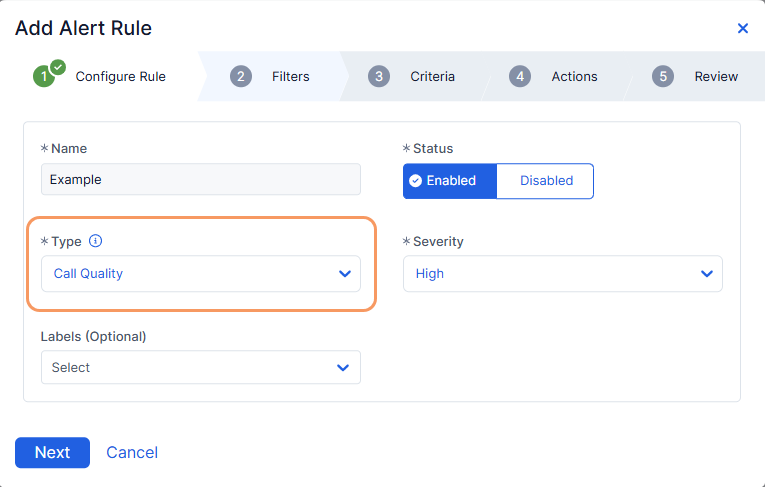
Task: Expand the Severity dropdown set to High
Action: tap(562, 273)
